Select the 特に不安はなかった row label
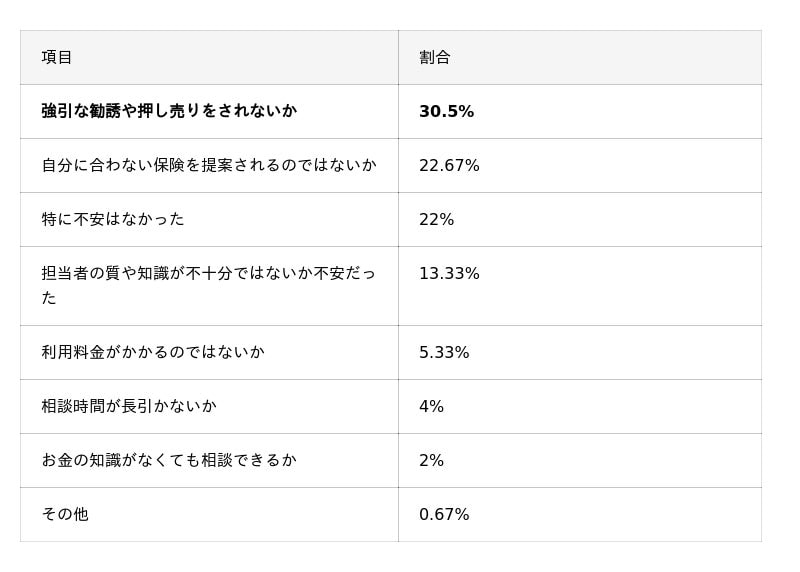The image size is (800, 572). coord(113,219)
